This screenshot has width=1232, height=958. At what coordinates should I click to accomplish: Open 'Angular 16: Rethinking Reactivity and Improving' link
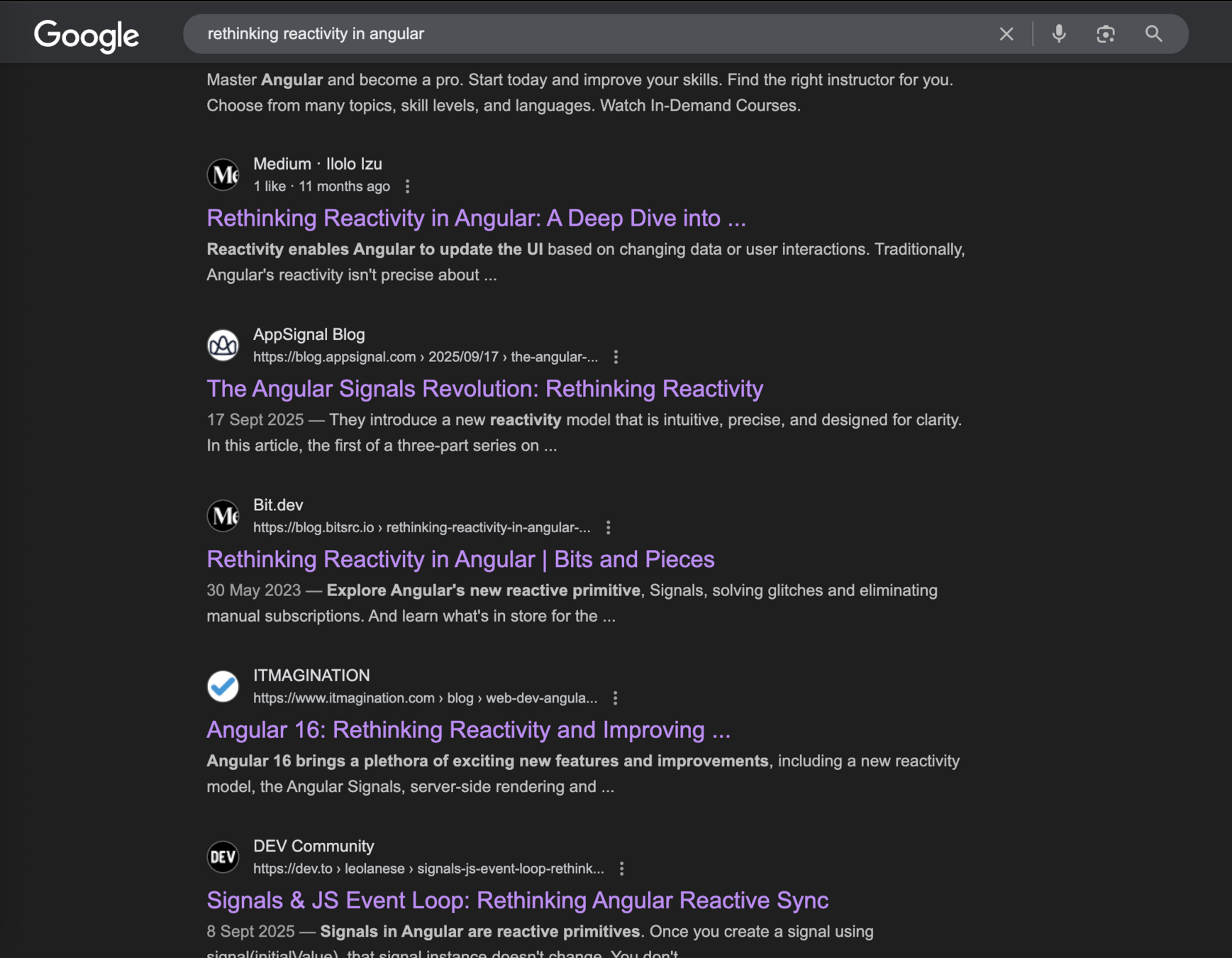tap(468, 729)
